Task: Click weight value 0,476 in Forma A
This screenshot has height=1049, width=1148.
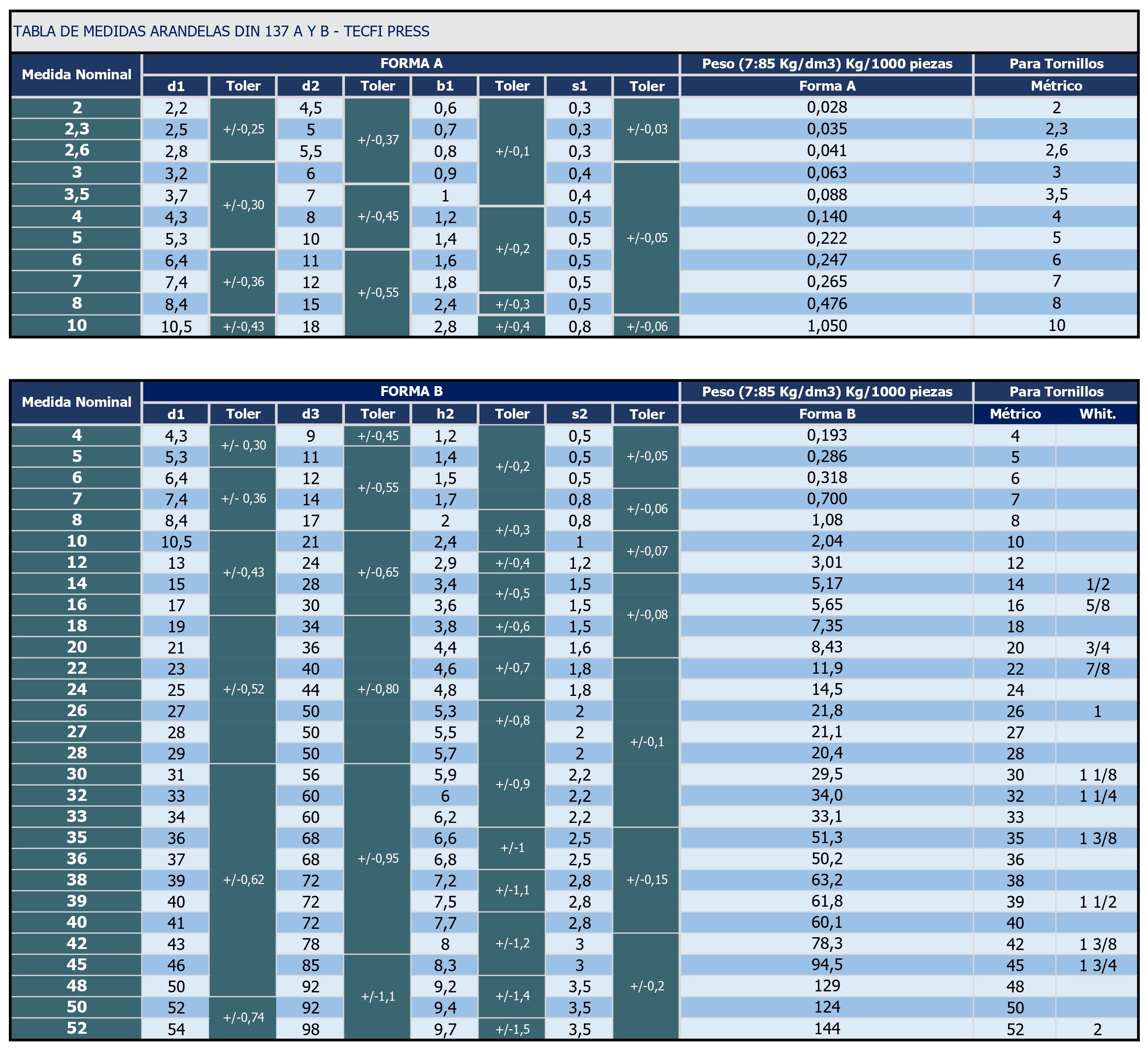Action: point(826,303)
